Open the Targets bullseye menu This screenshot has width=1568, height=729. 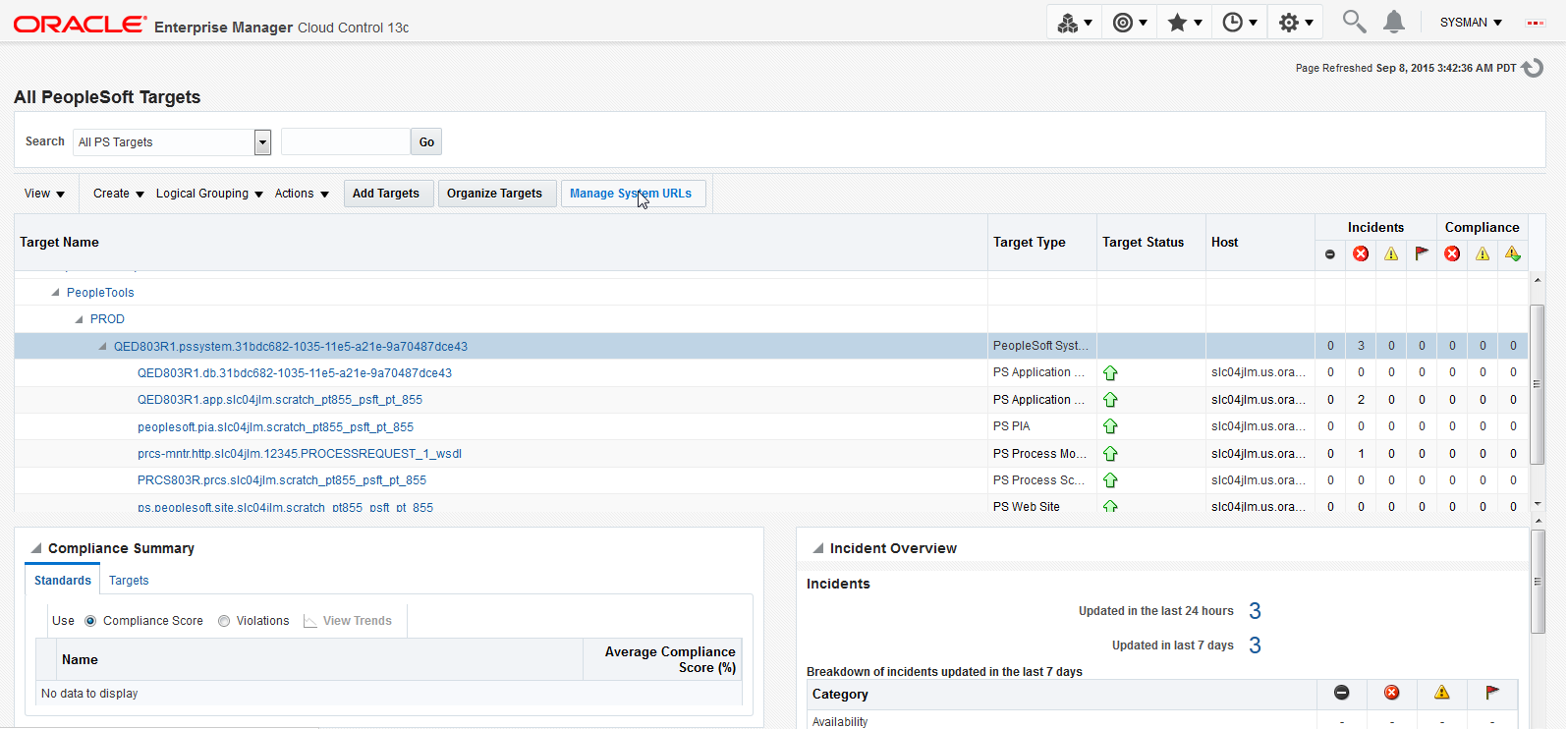[x=1129, y=23]
